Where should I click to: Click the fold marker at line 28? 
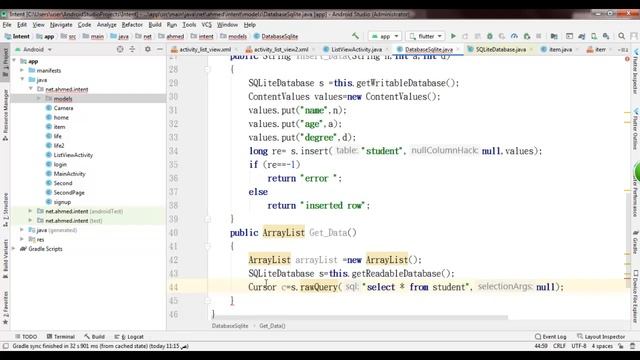click(207, 69)
